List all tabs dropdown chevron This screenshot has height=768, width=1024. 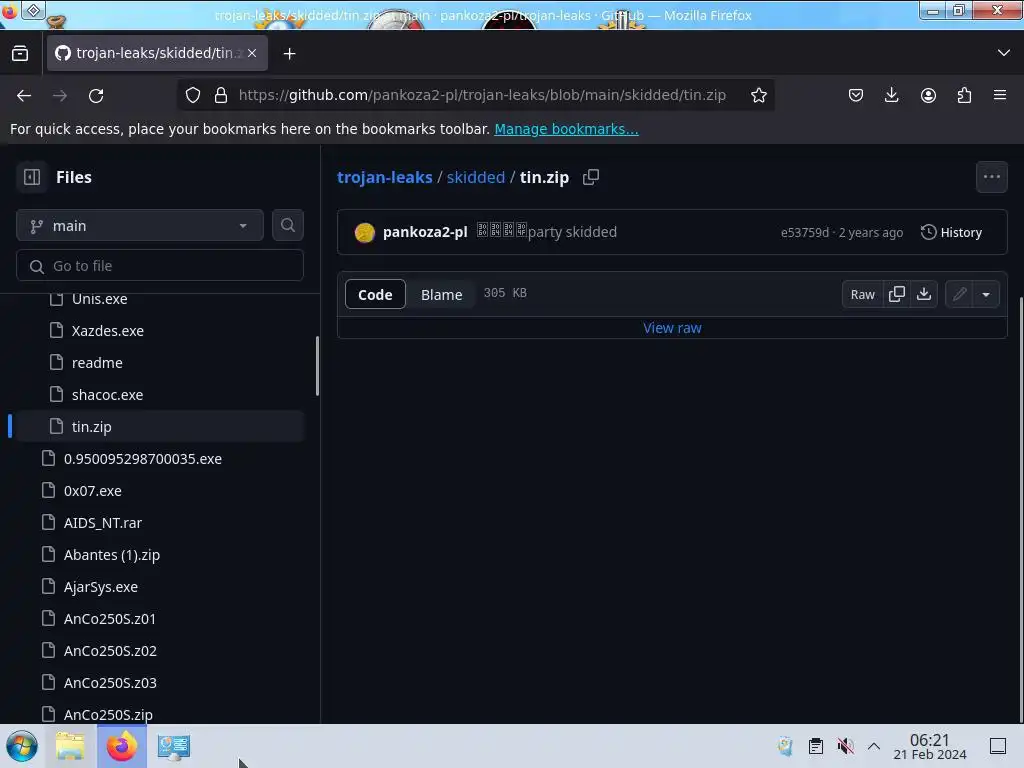pos(1004,53)
